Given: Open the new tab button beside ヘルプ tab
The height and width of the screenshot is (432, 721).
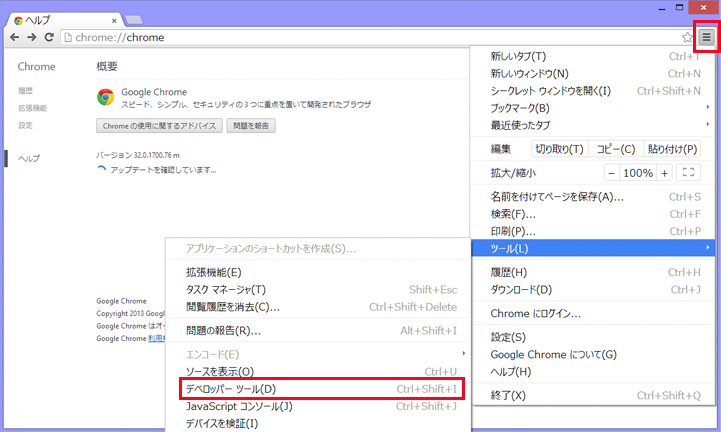Looking at the screenshot, I should (x=133, y=19).
